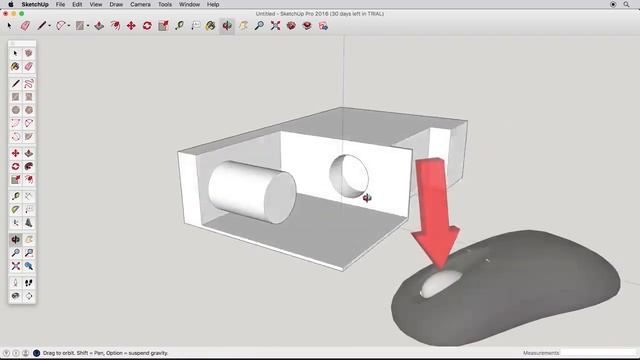Select the Polygon tool in left palette
Image resolution: width=640 pixels, height=360 pixels.
click(x=29, y=110)
